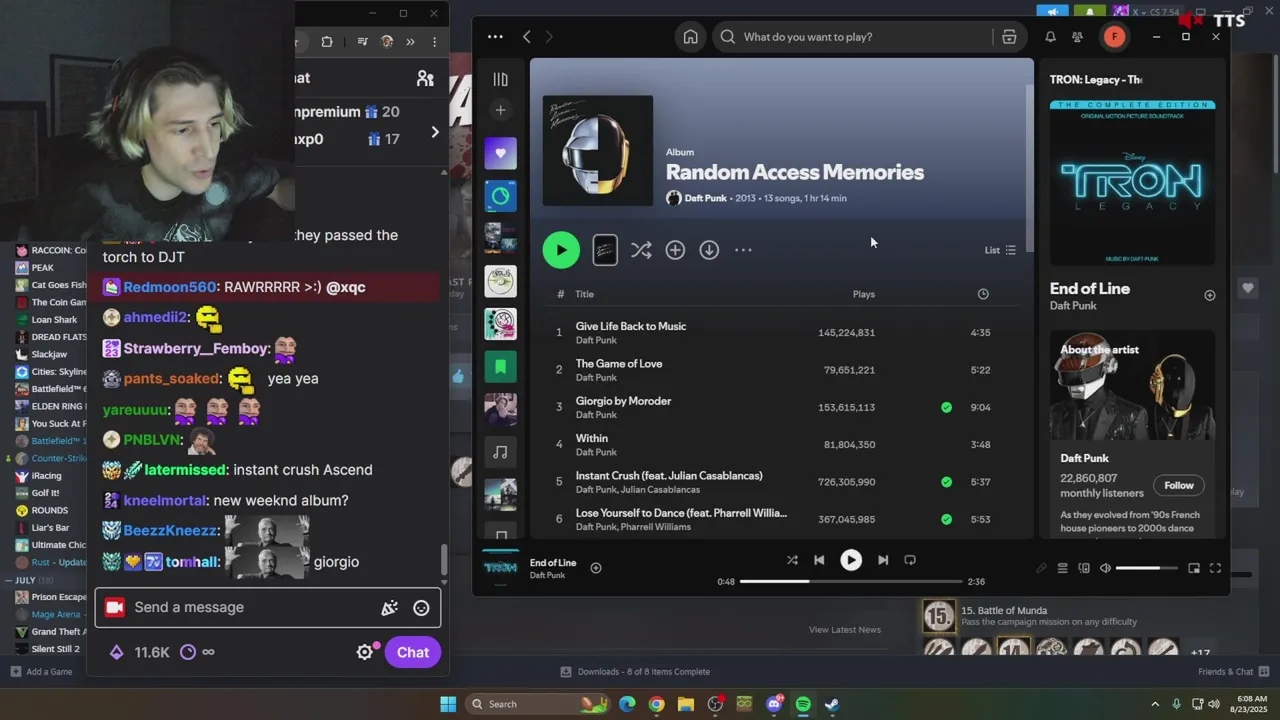Screen dimensions: 1280x720
Task: Seek within the song progress bar
Action: pos(851,581)
